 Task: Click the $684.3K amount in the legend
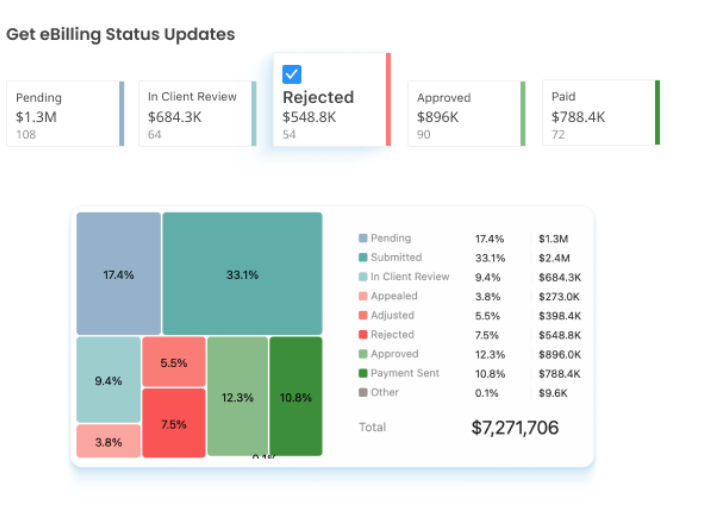click(x=560, y=277)
